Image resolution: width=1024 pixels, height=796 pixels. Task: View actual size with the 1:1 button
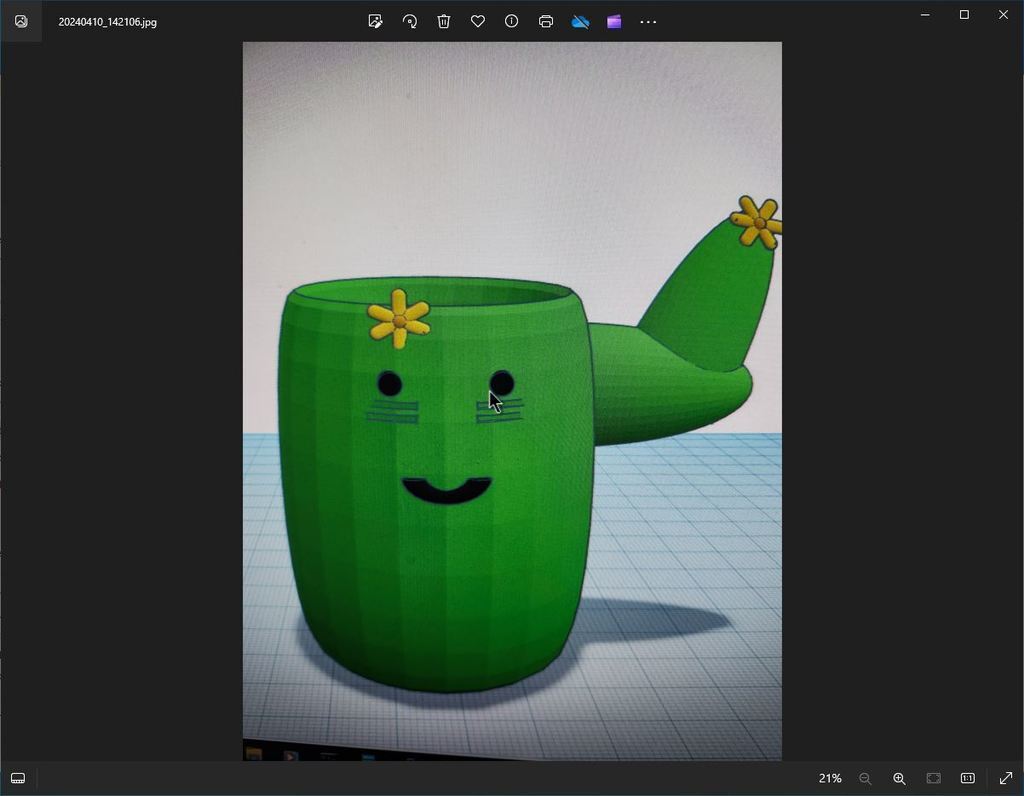[968, 778]
